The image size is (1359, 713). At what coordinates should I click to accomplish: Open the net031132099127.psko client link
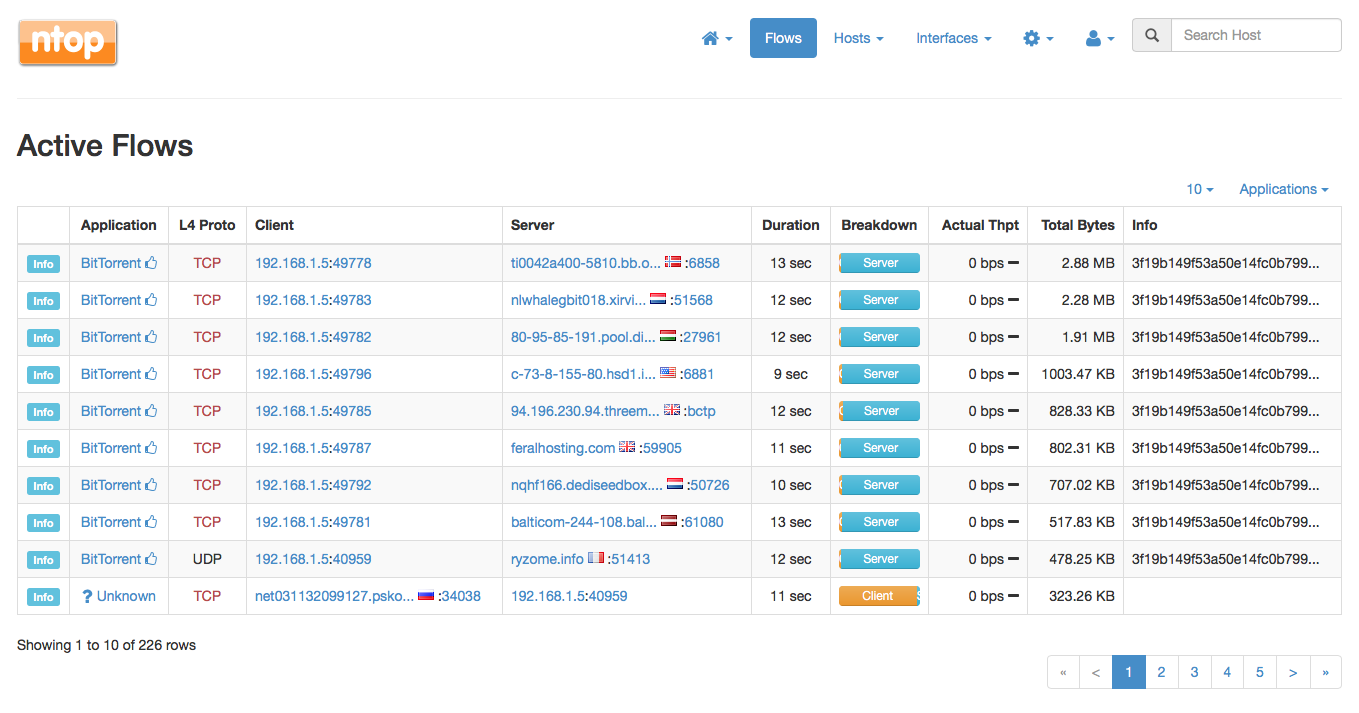coord(334,596)
